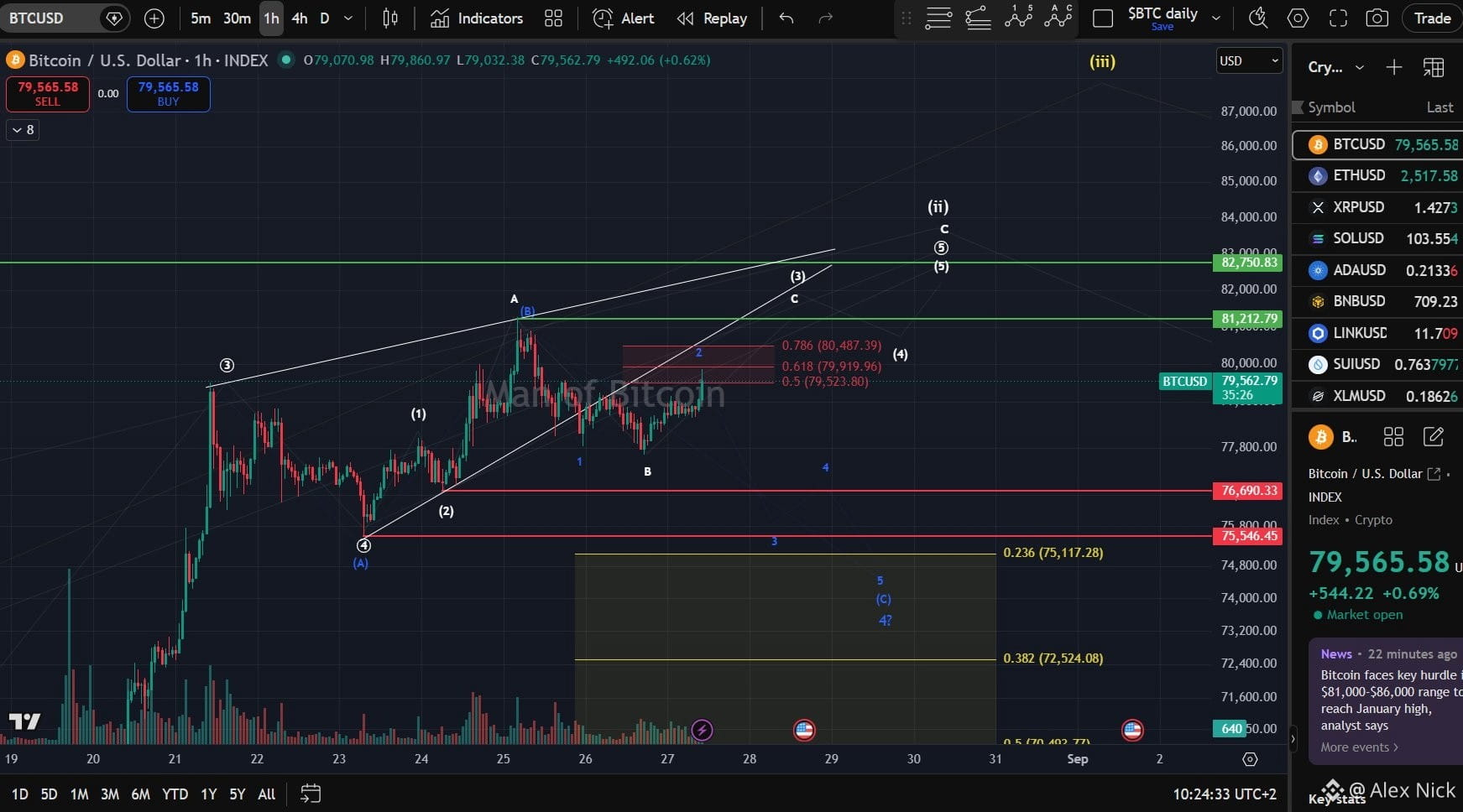Screen dimensions: 1463x812
Task: Click the 76,690.33 red price label
Action: pos(1250,491)
